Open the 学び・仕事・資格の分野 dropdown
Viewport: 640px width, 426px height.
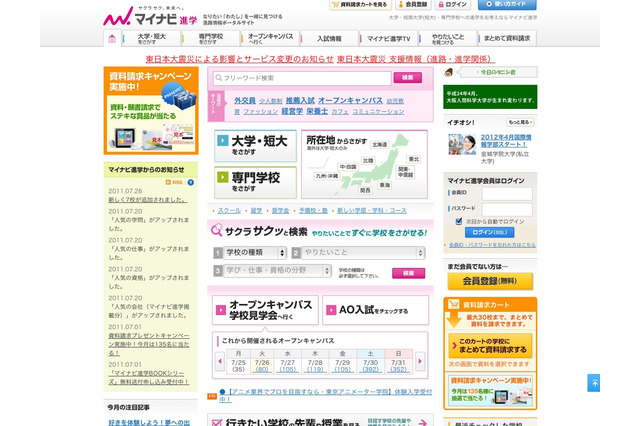[x=277, y=270]
